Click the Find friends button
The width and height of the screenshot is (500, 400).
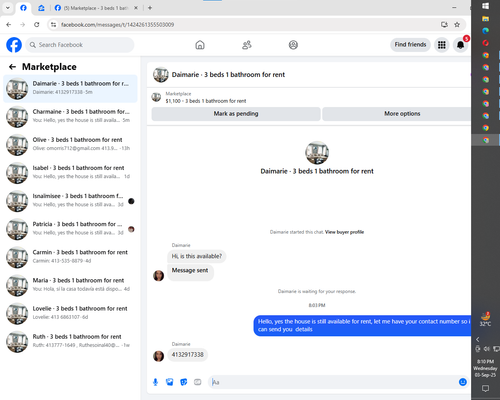410,45
